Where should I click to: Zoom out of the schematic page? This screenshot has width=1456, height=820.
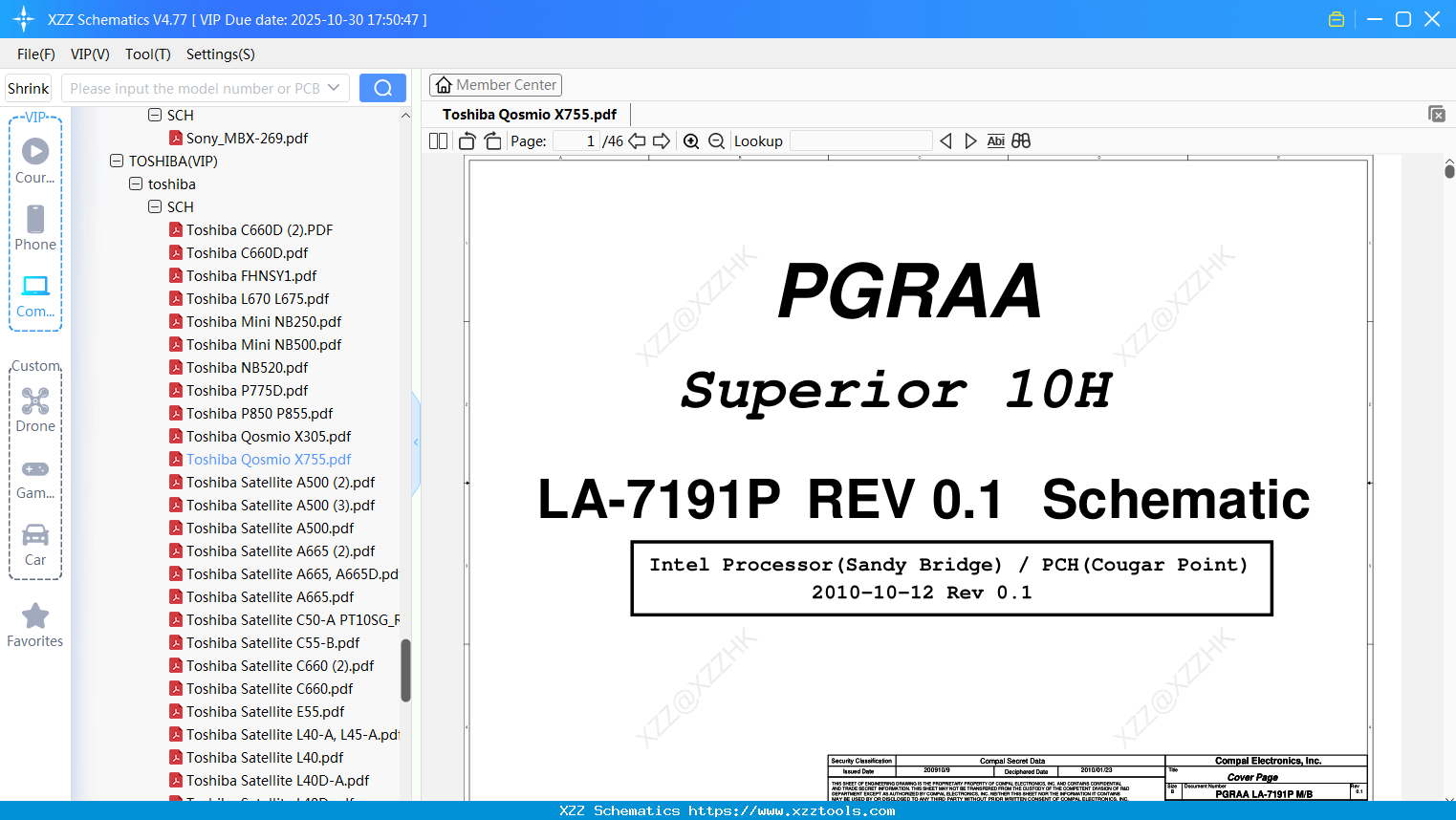coord(716,141)
